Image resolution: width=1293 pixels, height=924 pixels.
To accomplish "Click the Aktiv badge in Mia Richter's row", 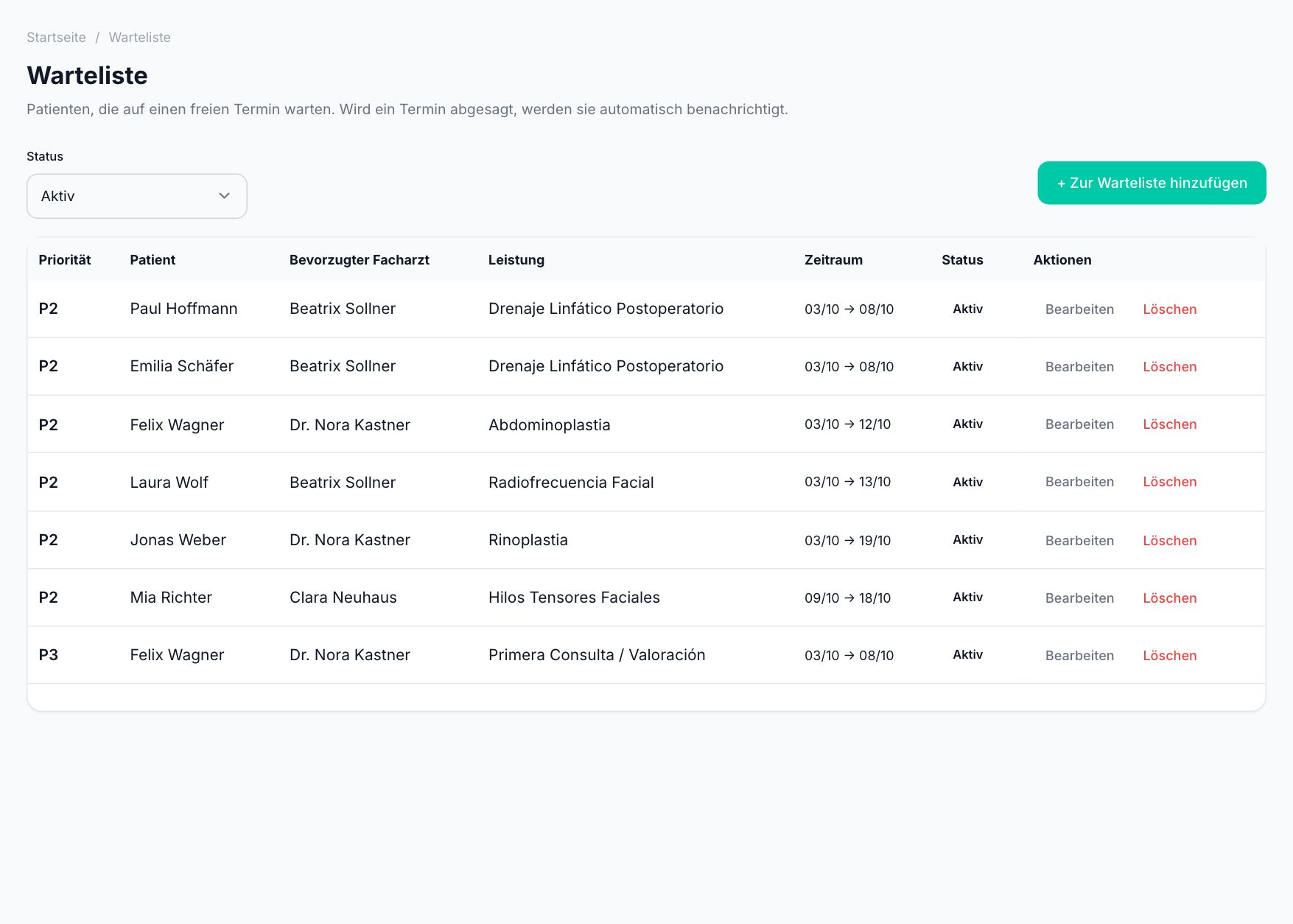I will point(967,598).
